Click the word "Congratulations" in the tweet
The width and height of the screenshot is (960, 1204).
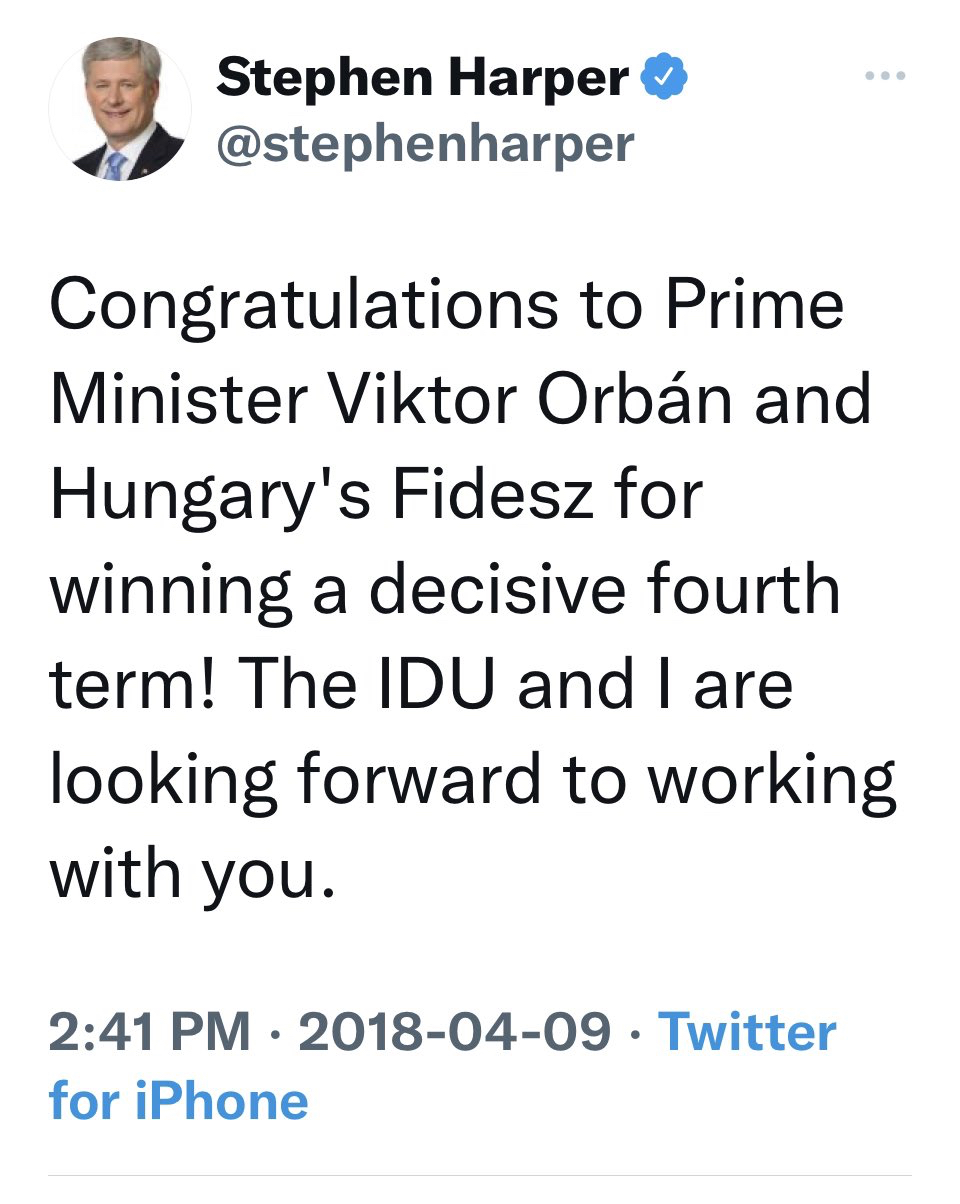302,305
